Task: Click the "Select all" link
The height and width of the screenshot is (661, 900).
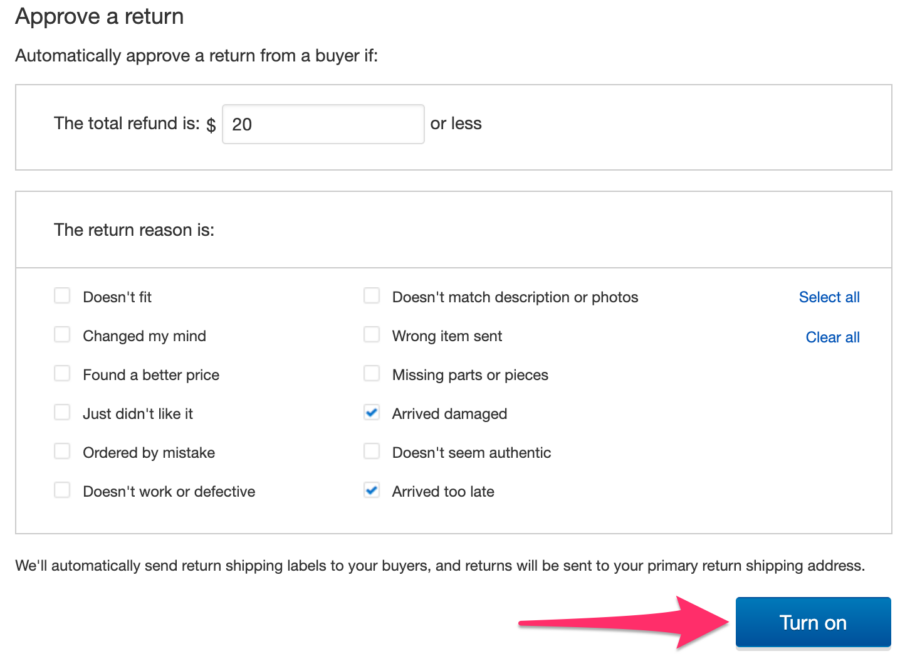Action: (829, 297)
